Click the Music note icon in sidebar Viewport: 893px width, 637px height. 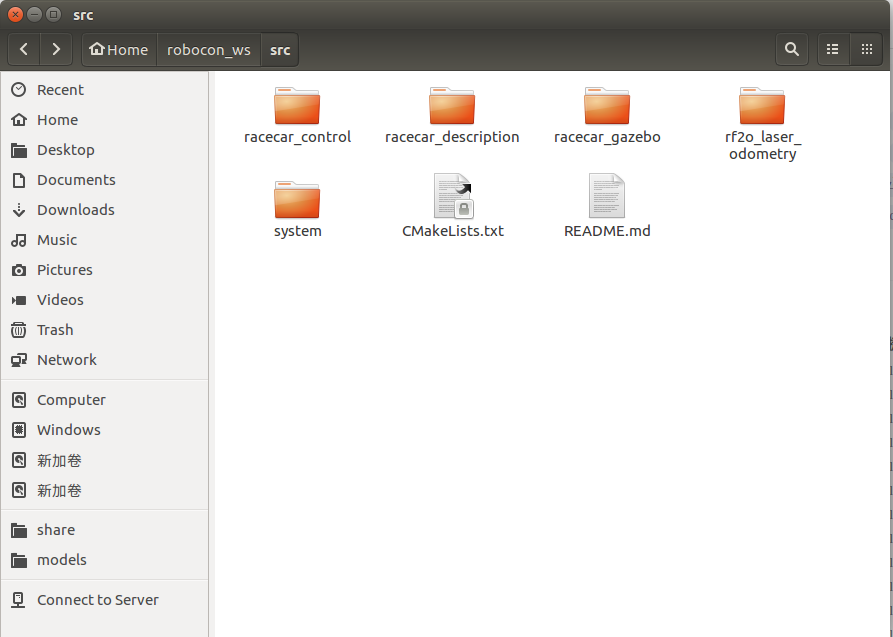click(x=19, y=240)
